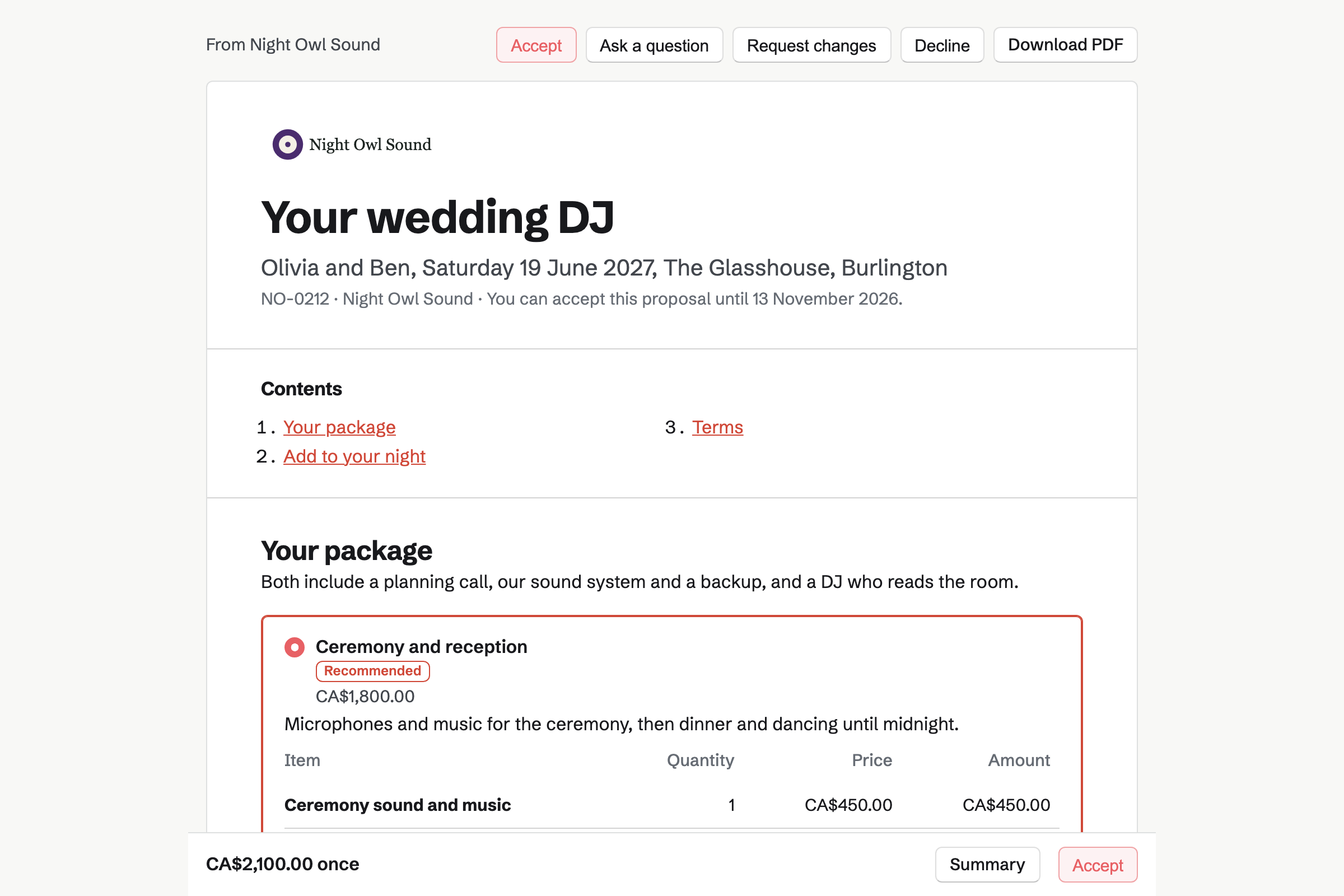1344x896 pixels.
Task: Click the 'Ceremony sound and music' row item
Action: coord(398,805)
